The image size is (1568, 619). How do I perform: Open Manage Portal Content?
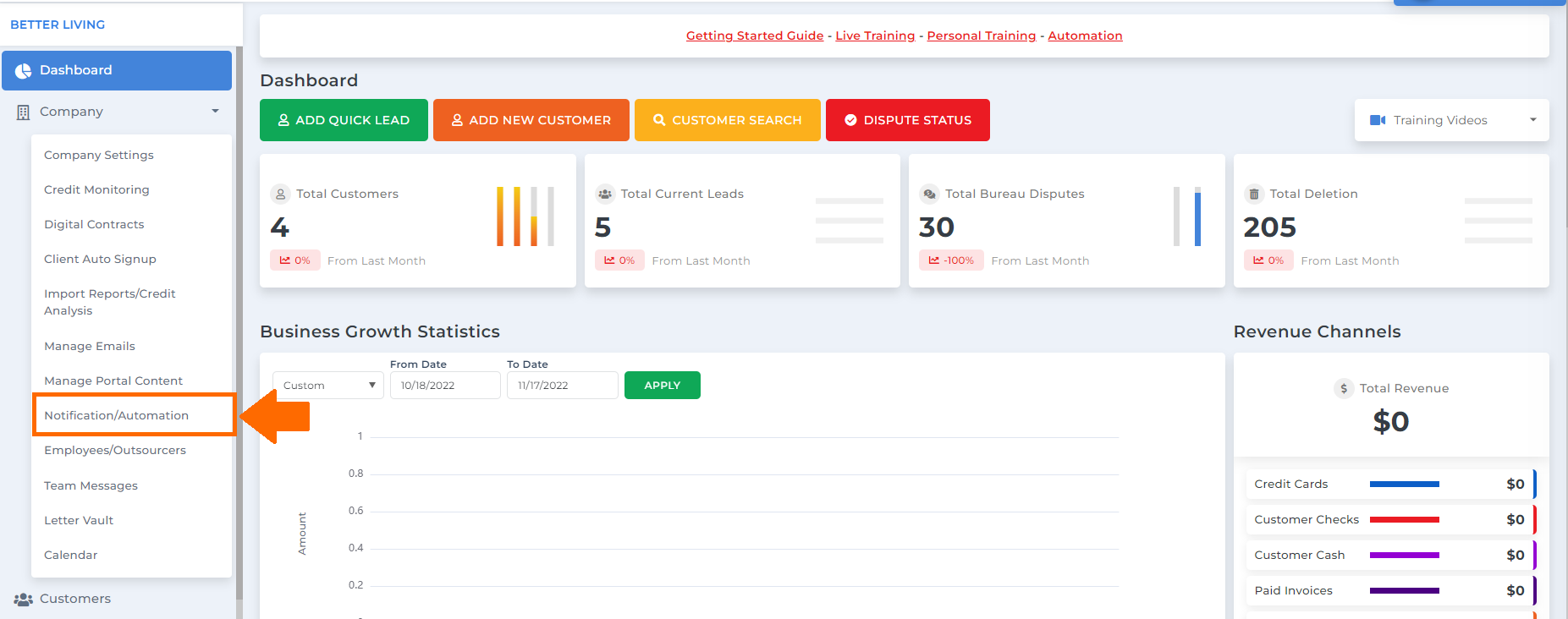pos(113,381)
